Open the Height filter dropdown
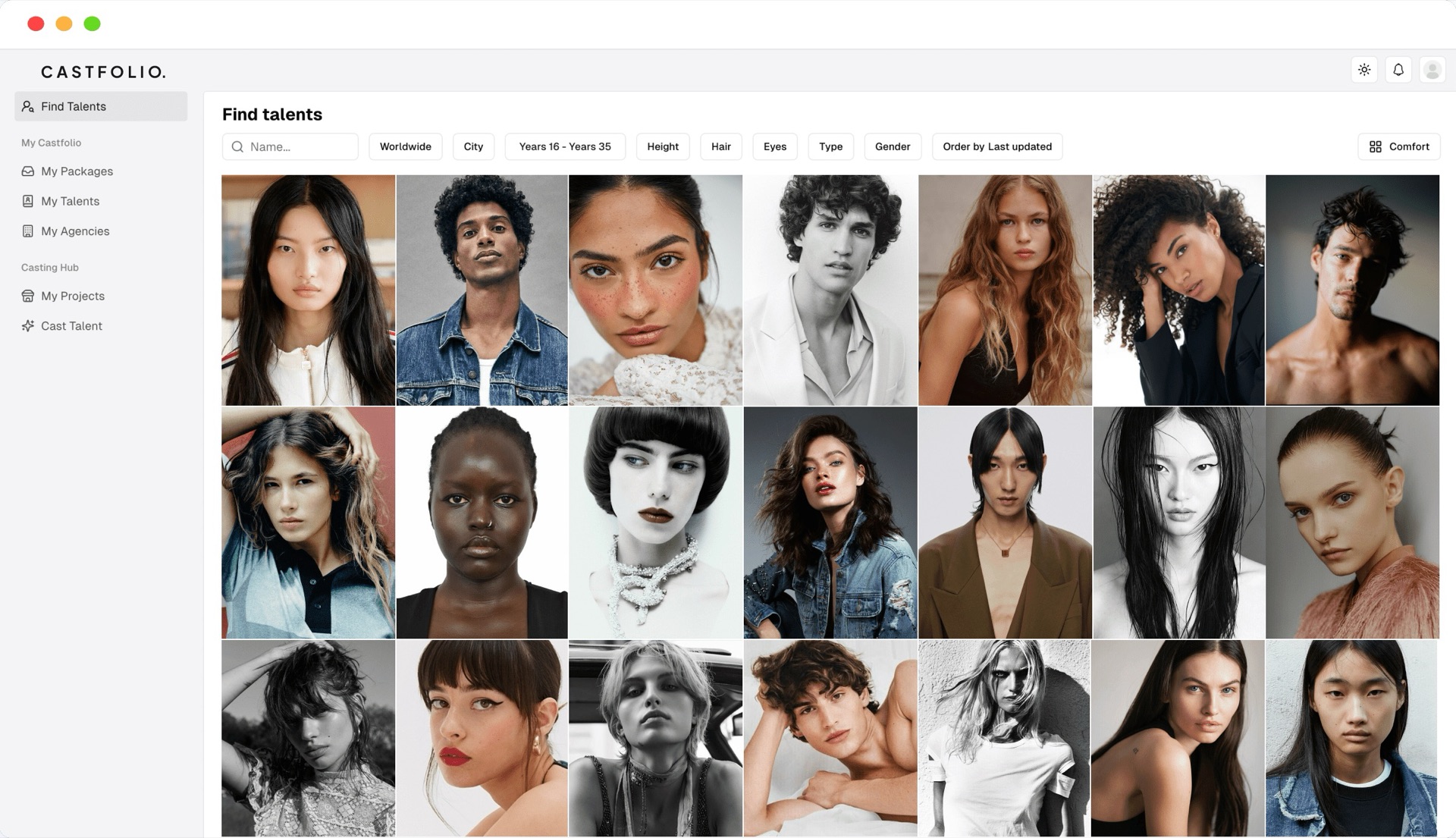Screen dimensions: 1456x838 pos(663,146)
